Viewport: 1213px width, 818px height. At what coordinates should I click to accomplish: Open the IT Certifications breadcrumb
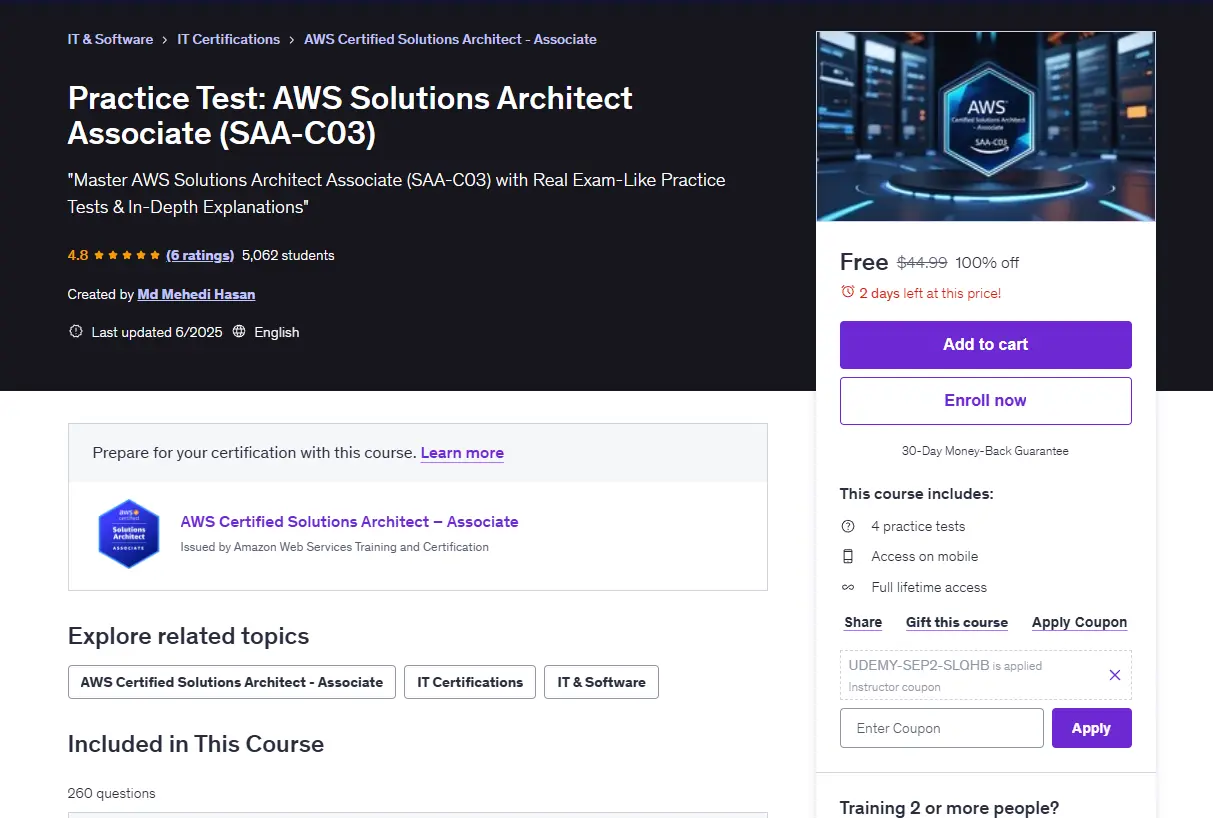(229, 39)
